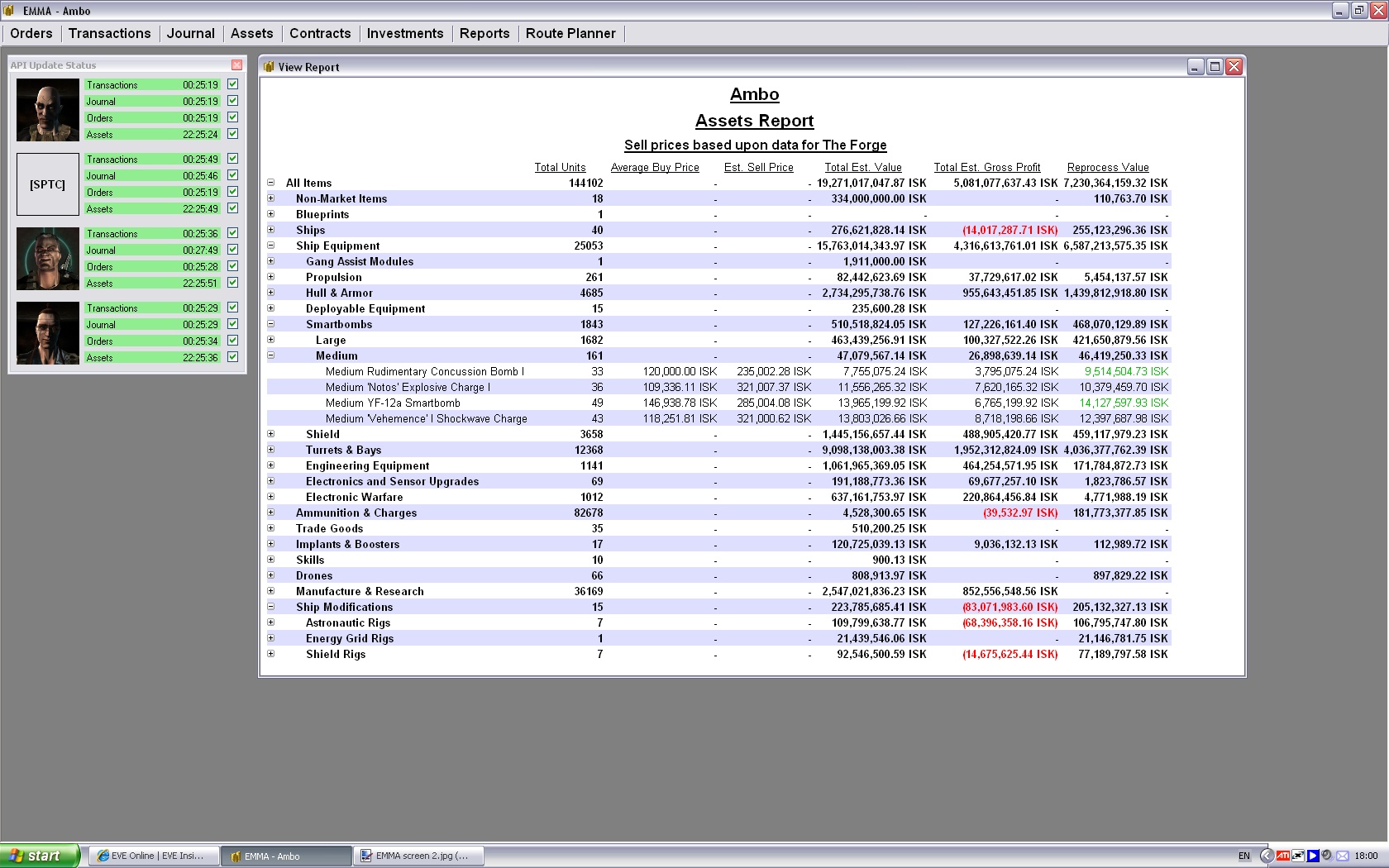
Task: Expand the Blueprints row
Action: coord(270,214)
